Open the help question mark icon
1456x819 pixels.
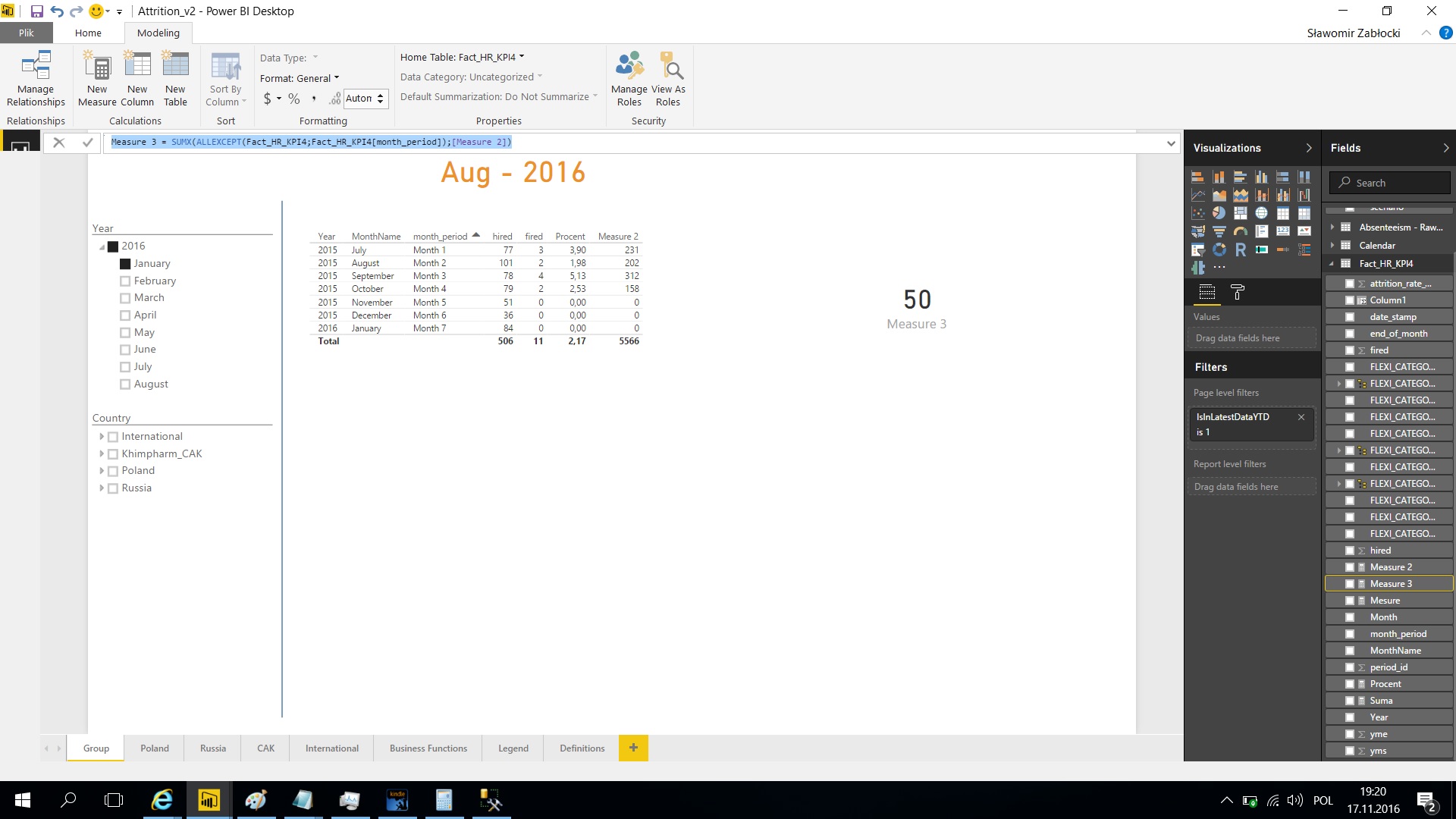1445,33
